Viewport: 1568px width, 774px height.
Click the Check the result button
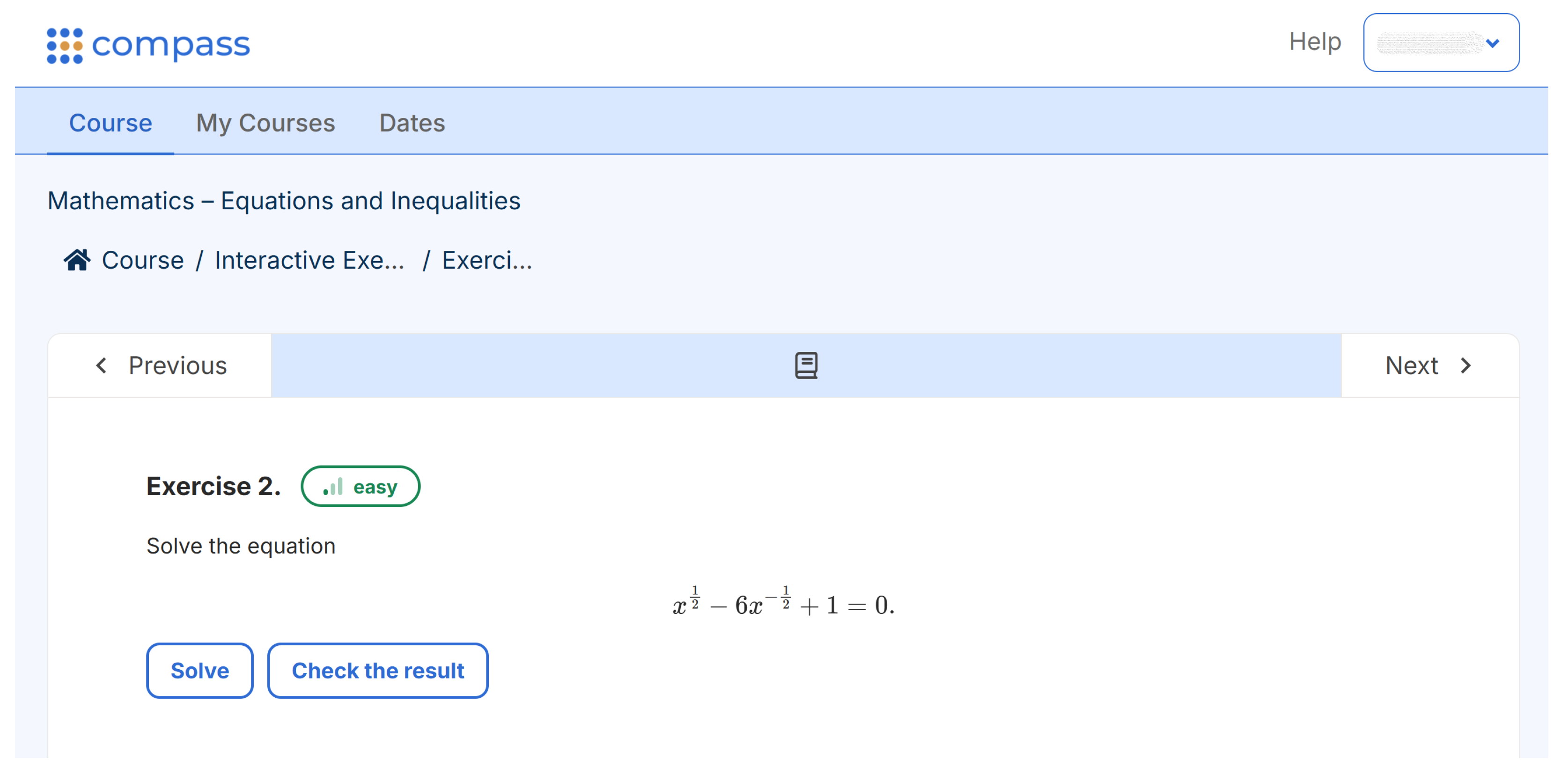pos(377,671)
